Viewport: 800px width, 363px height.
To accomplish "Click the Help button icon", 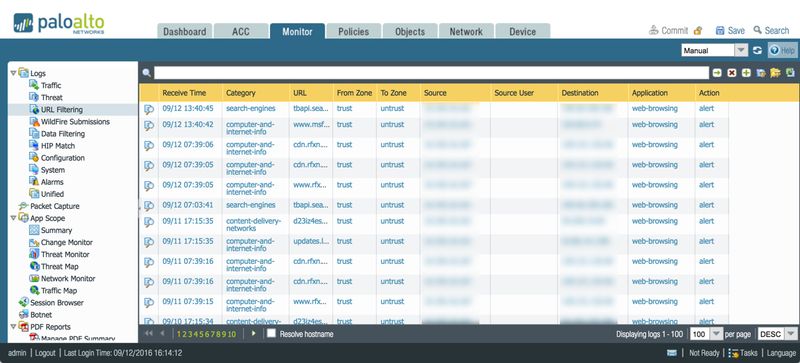I will (x=774, y=51).
